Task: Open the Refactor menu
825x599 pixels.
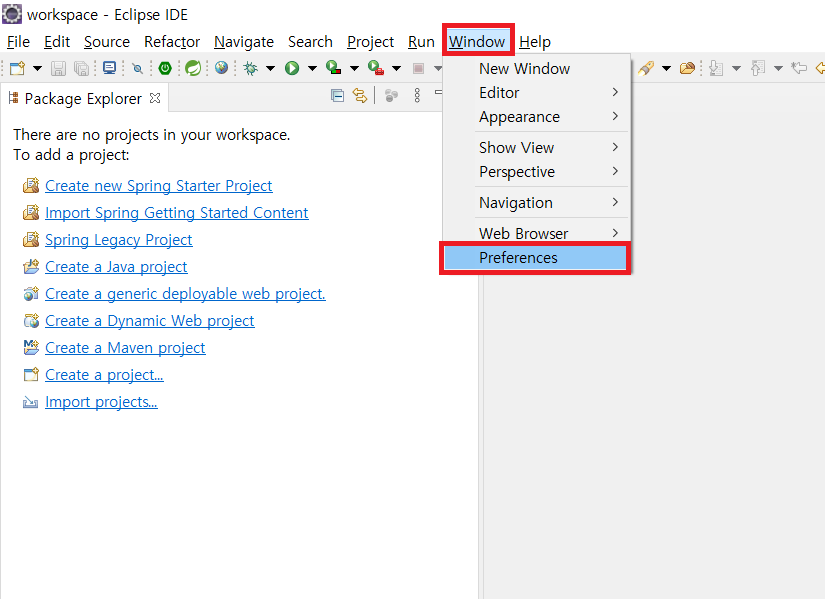Action: 172,42
